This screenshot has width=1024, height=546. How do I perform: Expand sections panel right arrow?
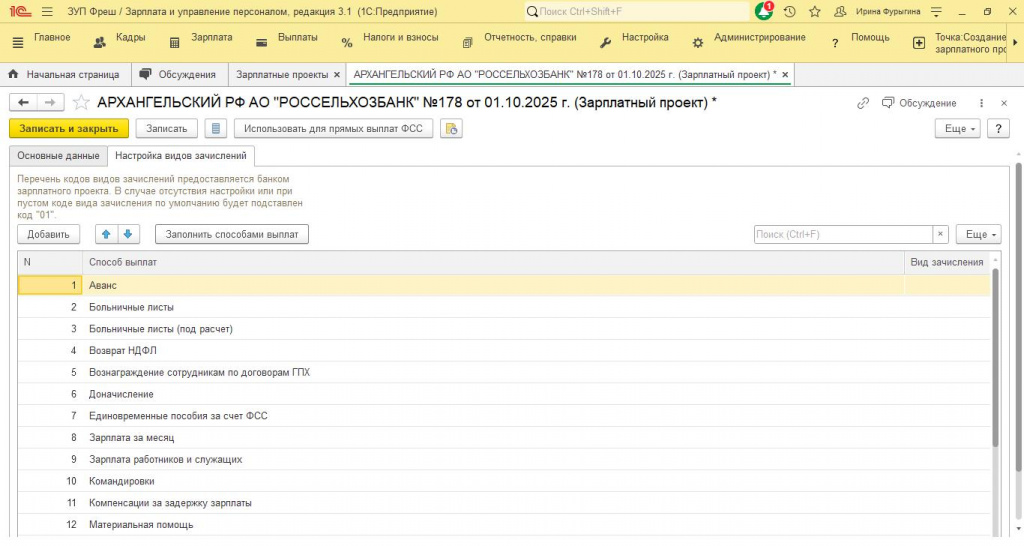click(1015, 42)
